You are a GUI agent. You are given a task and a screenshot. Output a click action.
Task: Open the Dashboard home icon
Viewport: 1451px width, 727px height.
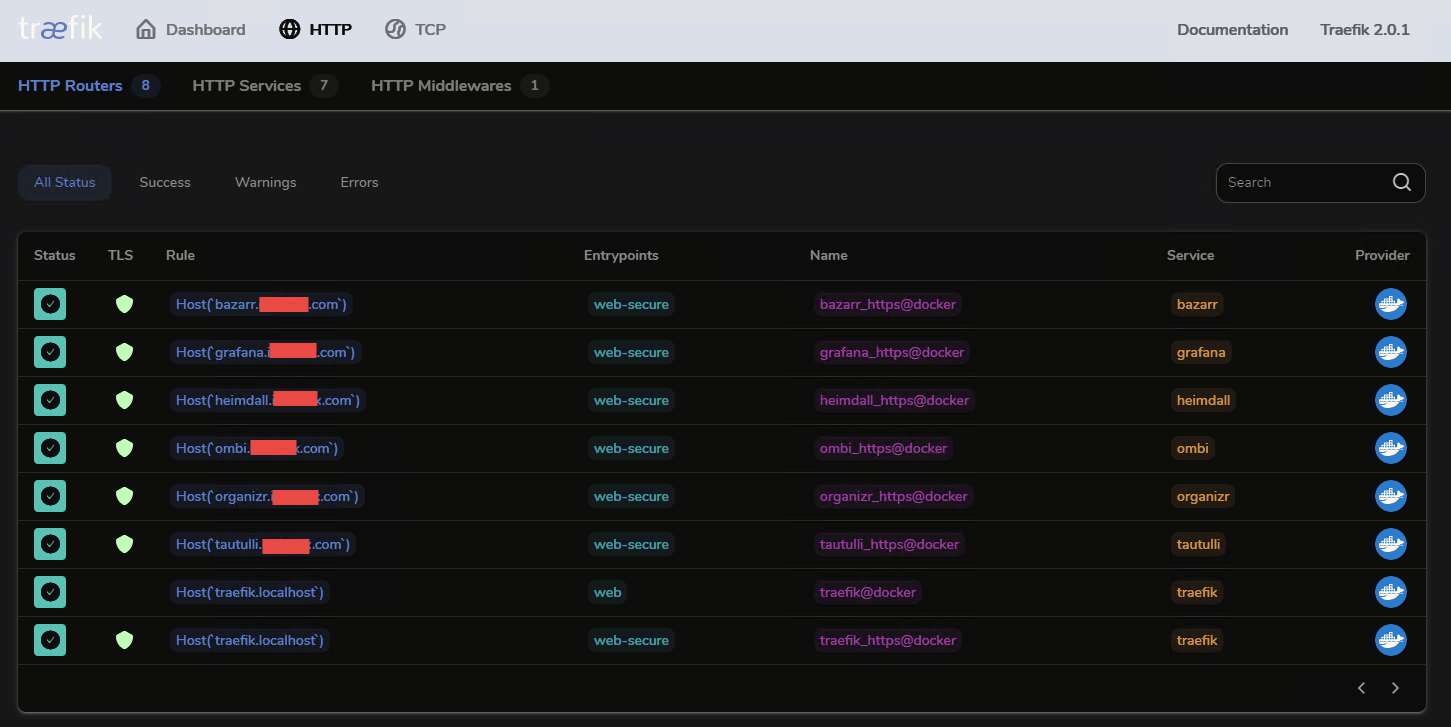146,29
